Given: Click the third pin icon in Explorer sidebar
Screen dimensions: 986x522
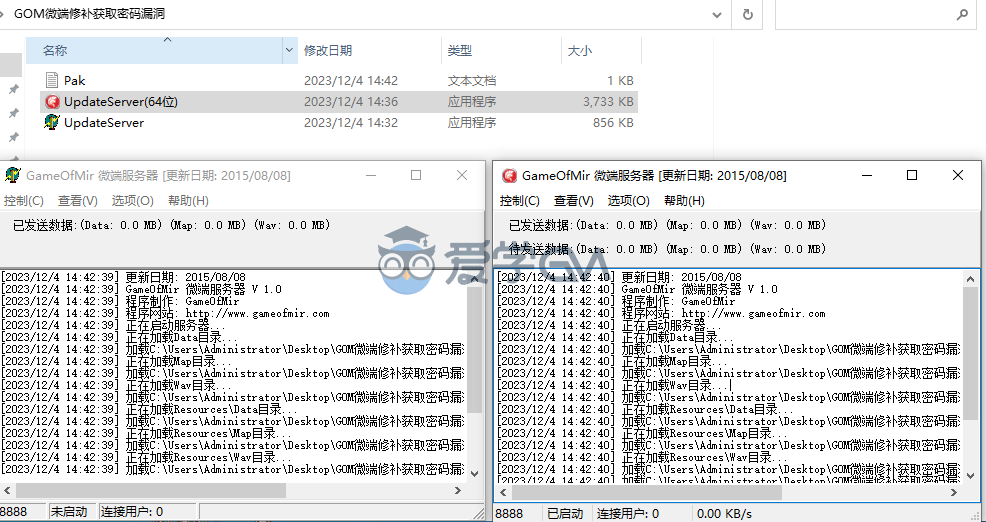Looking at the screenshot, I should click(x=13, y=137).
